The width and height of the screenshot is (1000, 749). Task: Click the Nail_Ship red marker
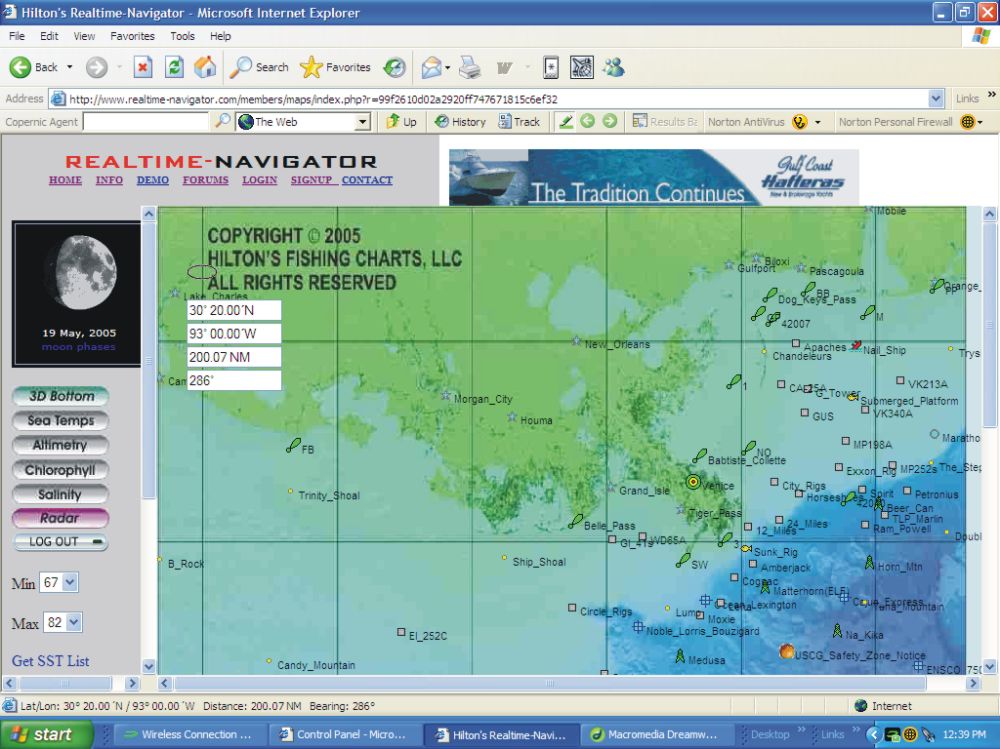point(856,345)
